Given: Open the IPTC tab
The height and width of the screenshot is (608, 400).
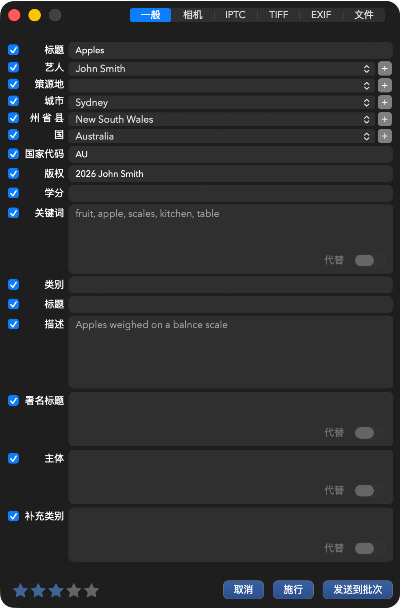Looking at the screenshot, I should coord(235,15).
